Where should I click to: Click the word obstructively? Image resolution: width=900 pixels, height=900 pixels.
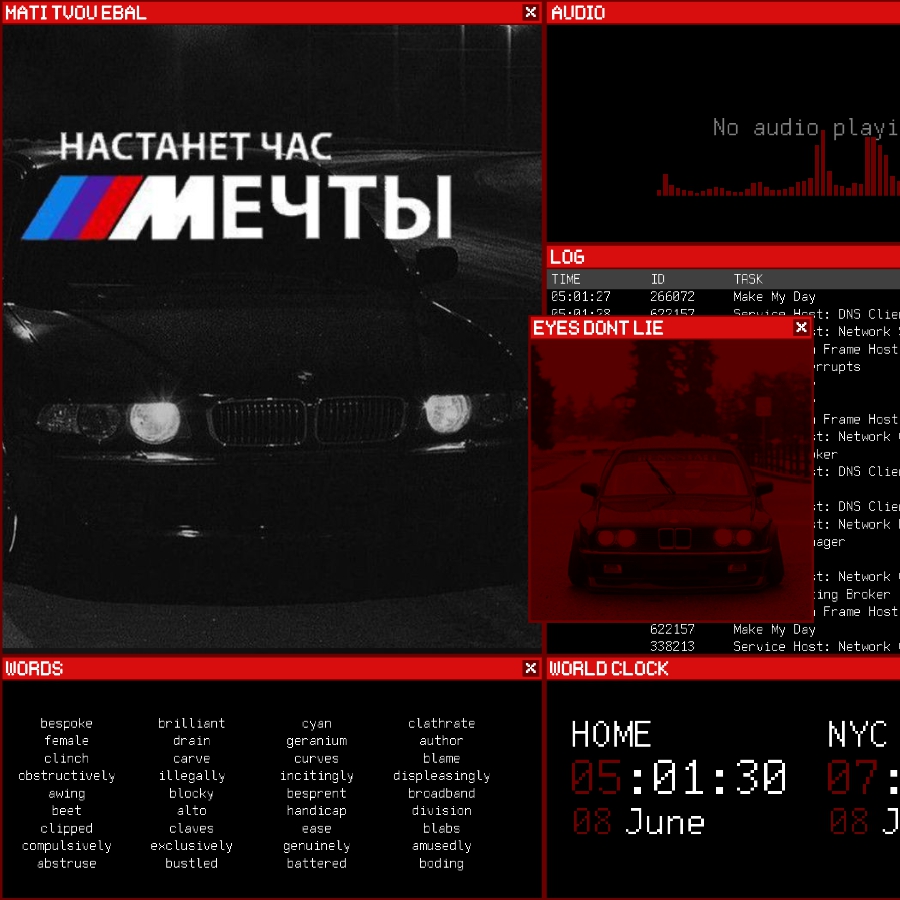[67, 775]
